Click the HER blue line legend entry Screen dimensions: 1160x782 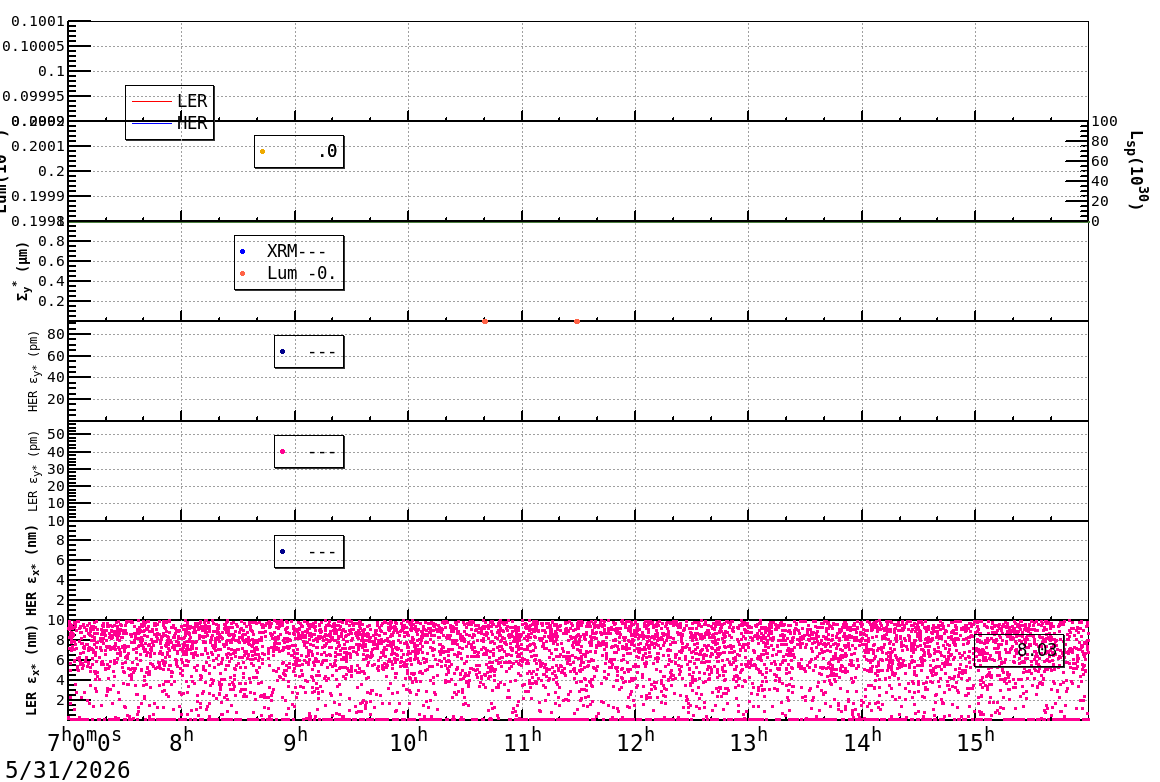pyautogui.click(x=169, y=123)
